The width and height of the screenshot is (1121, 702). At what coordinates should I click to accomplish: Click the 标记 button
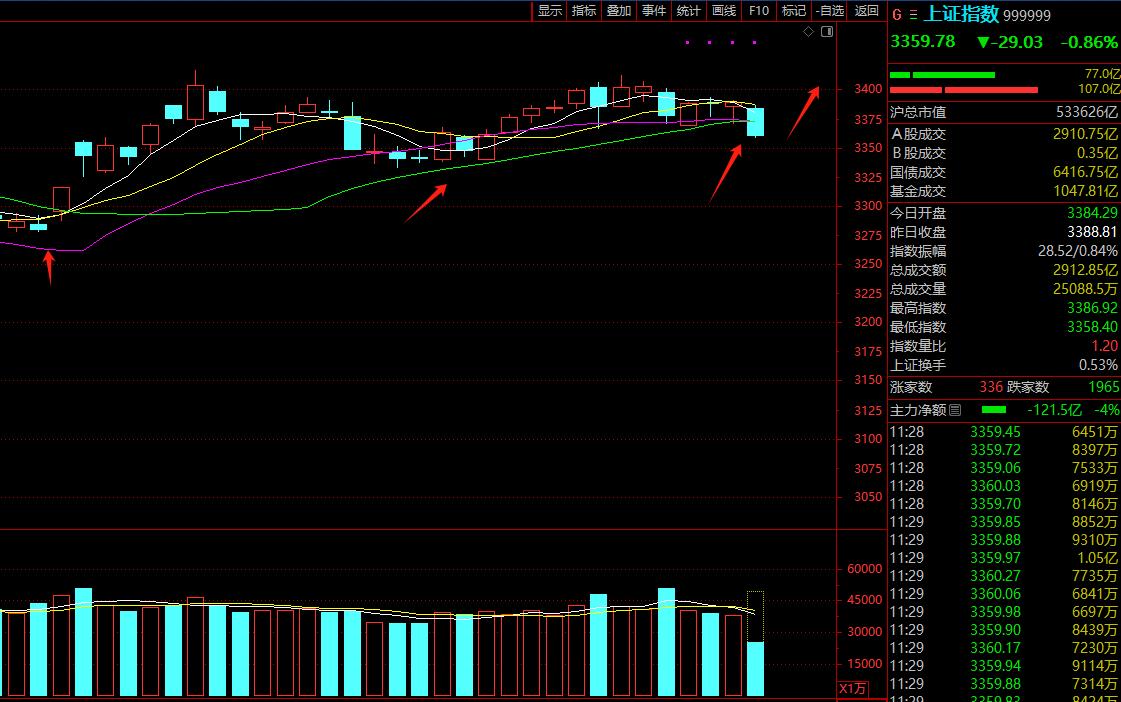point(794,11)
